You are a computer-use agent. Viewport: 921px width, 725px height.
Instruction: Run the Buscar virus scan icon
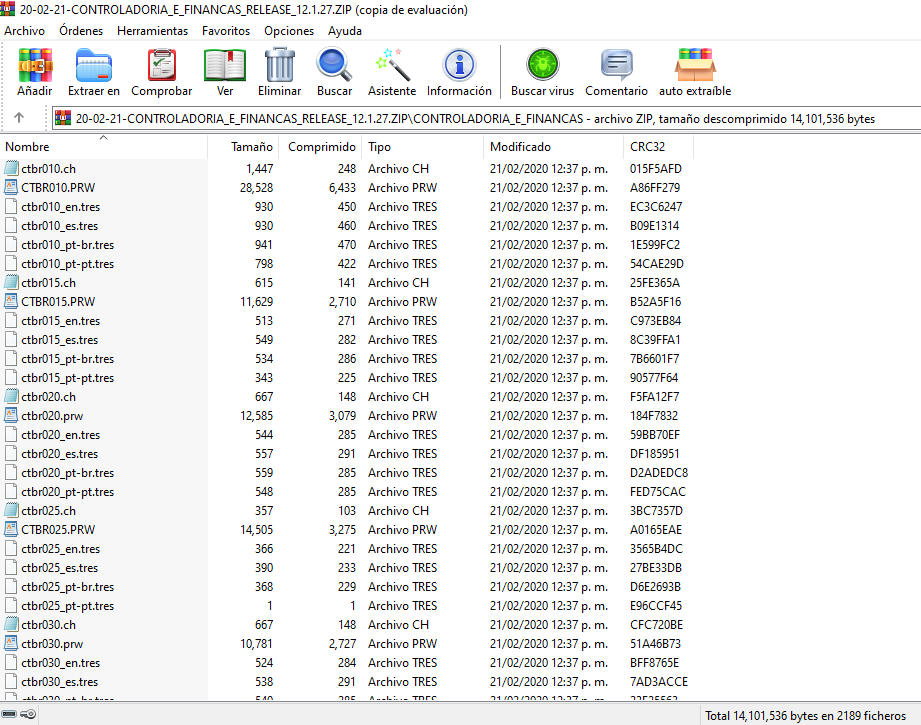click(543, 65)
